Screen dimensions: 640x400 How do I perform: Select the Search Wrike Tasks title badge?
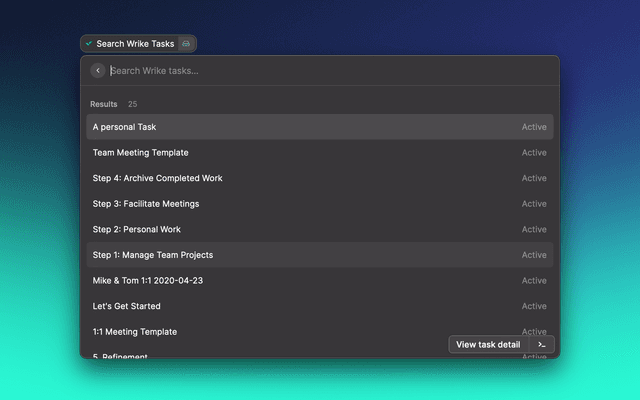tap(135, 44)
